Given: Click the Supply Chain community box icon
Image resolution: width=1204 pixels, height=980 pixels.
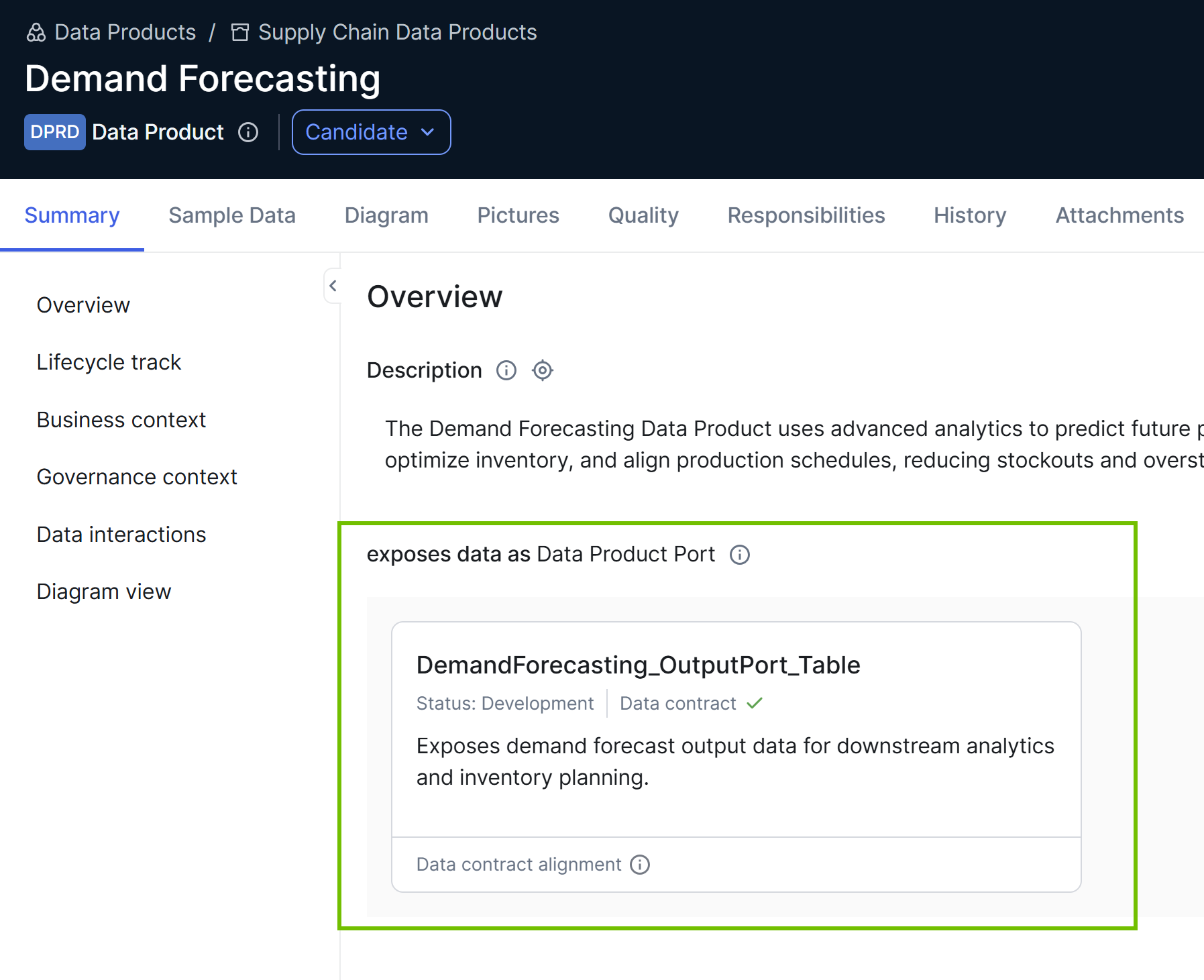Looking at the screenshot, I should click(239, 32).
